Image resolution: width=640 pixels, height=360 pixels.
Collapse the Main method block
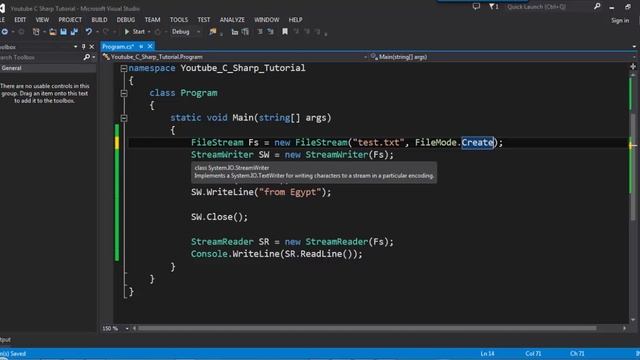[x=124, y=118]
